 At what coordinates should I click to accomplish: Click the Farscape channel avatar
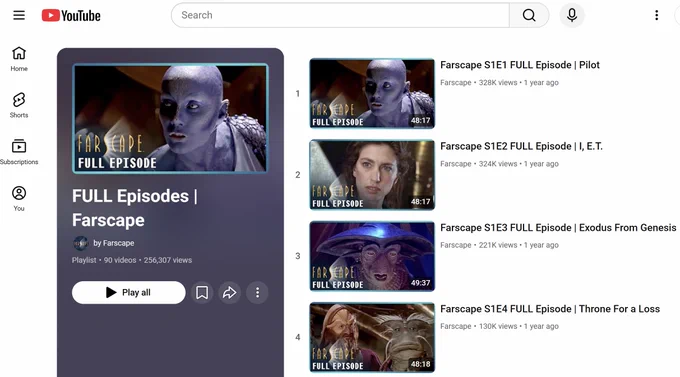81,243
